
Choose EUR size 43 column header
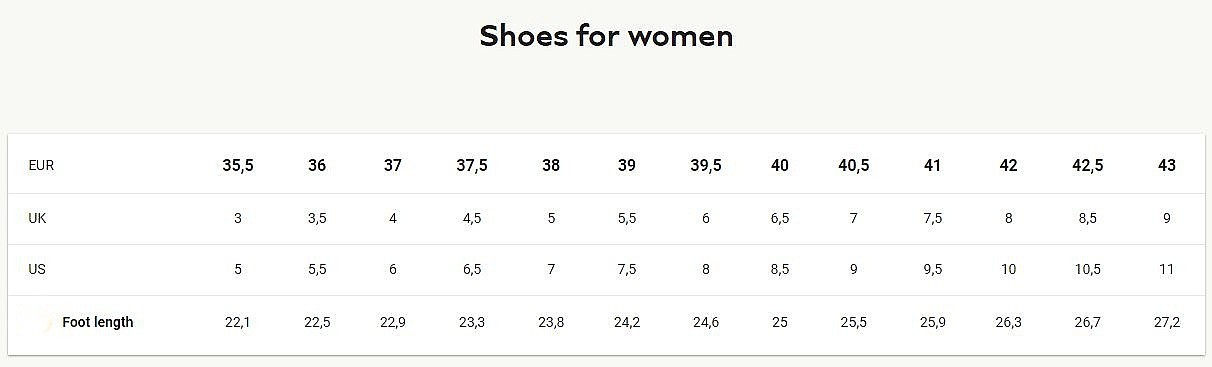coord(1167,166)
